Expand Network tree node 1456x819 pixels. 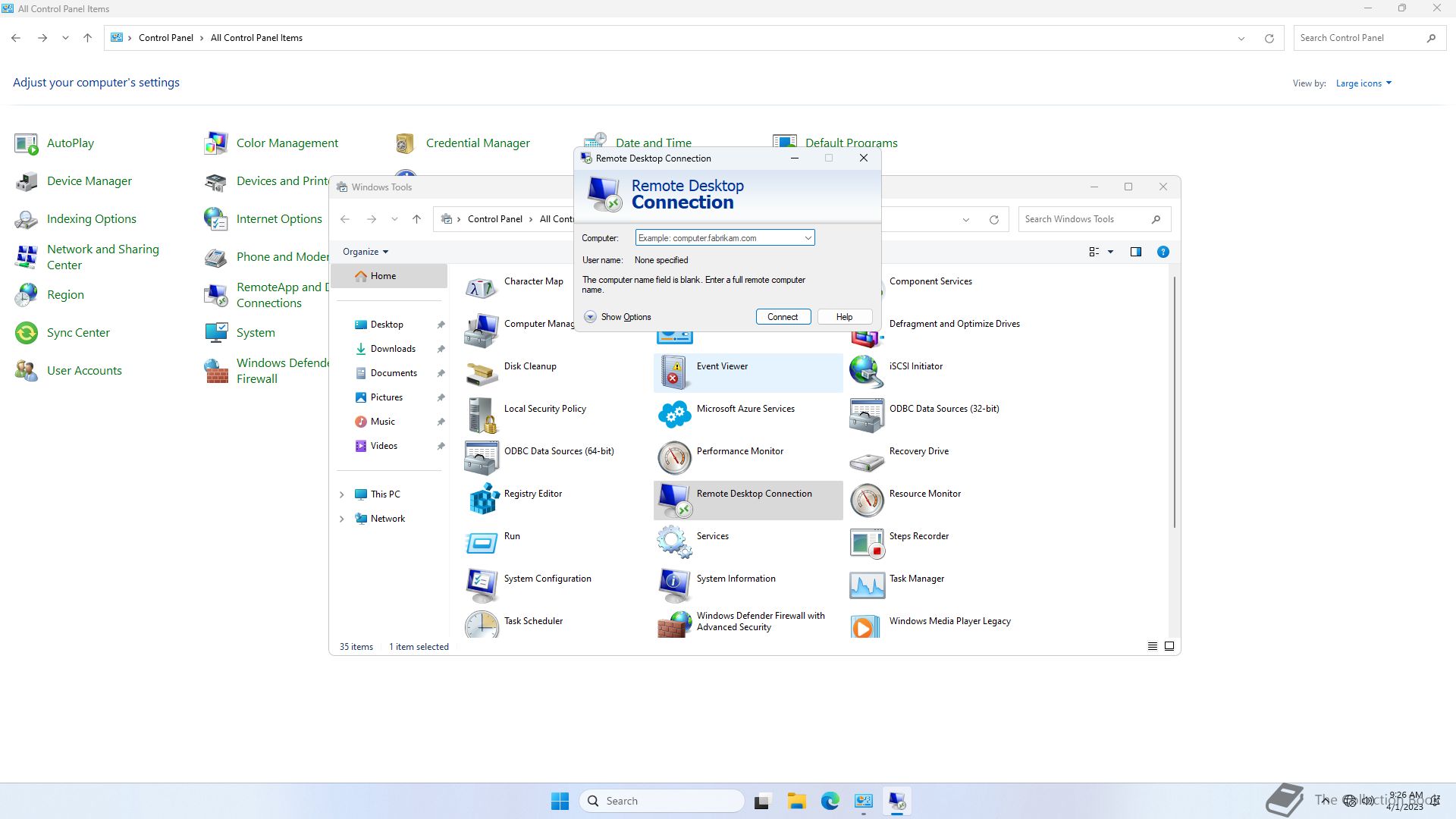pos(341,519)
